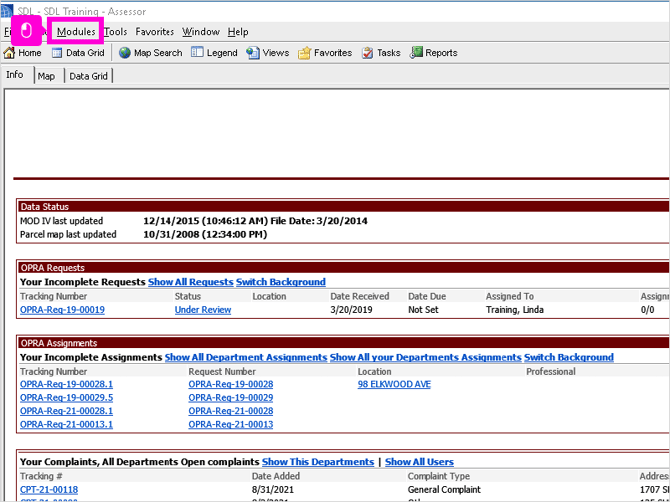Screen dimensions: 670x502
Task: Click Show All Requests link
Action: (x=191, y=282)
